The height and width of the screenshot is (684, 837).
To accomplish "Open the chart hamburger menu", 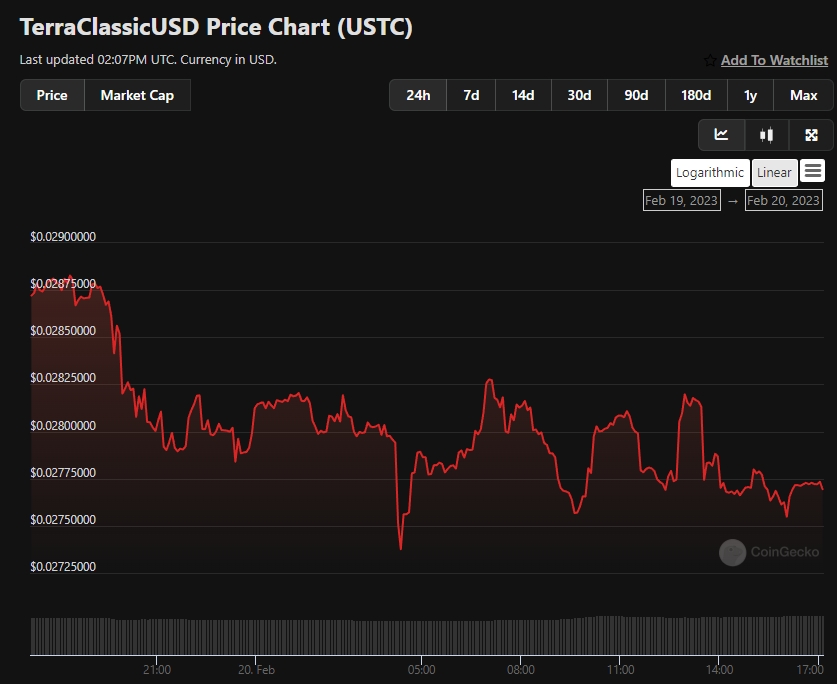I will (x=813, y=171).
